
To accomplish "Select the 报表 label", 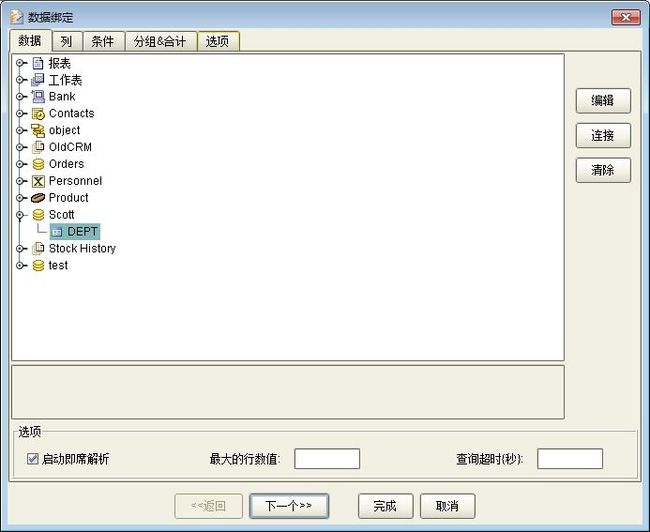I will [x=60, y=63].
